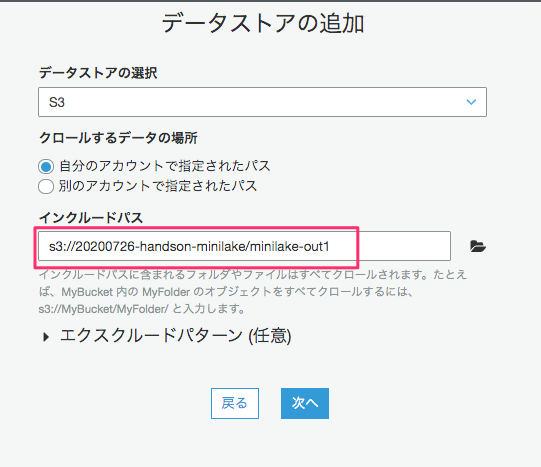Click the データストアの選択 label
The image size is (541, 467).
point(98,73)
